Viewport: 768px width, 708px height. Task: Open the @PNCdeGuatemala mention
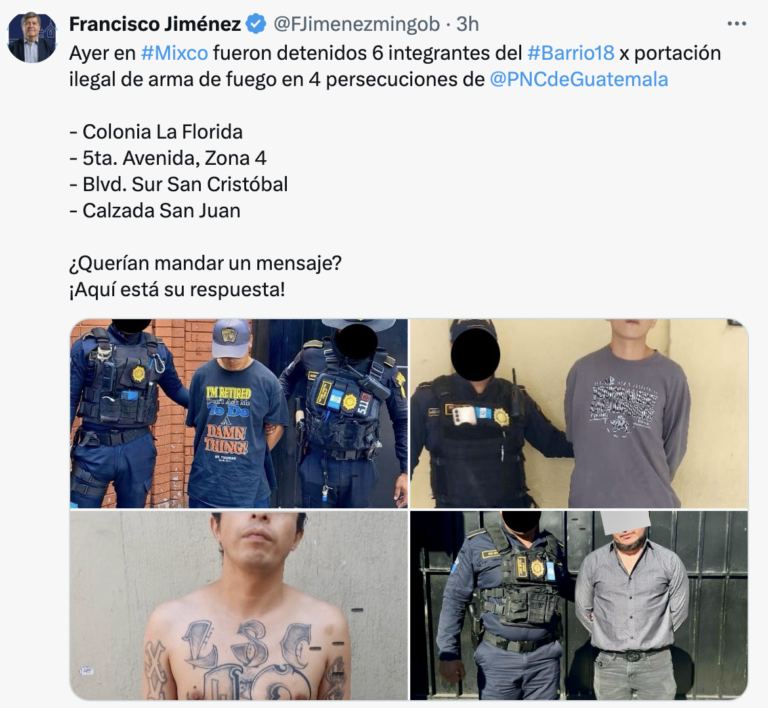(x=579, y=79)
